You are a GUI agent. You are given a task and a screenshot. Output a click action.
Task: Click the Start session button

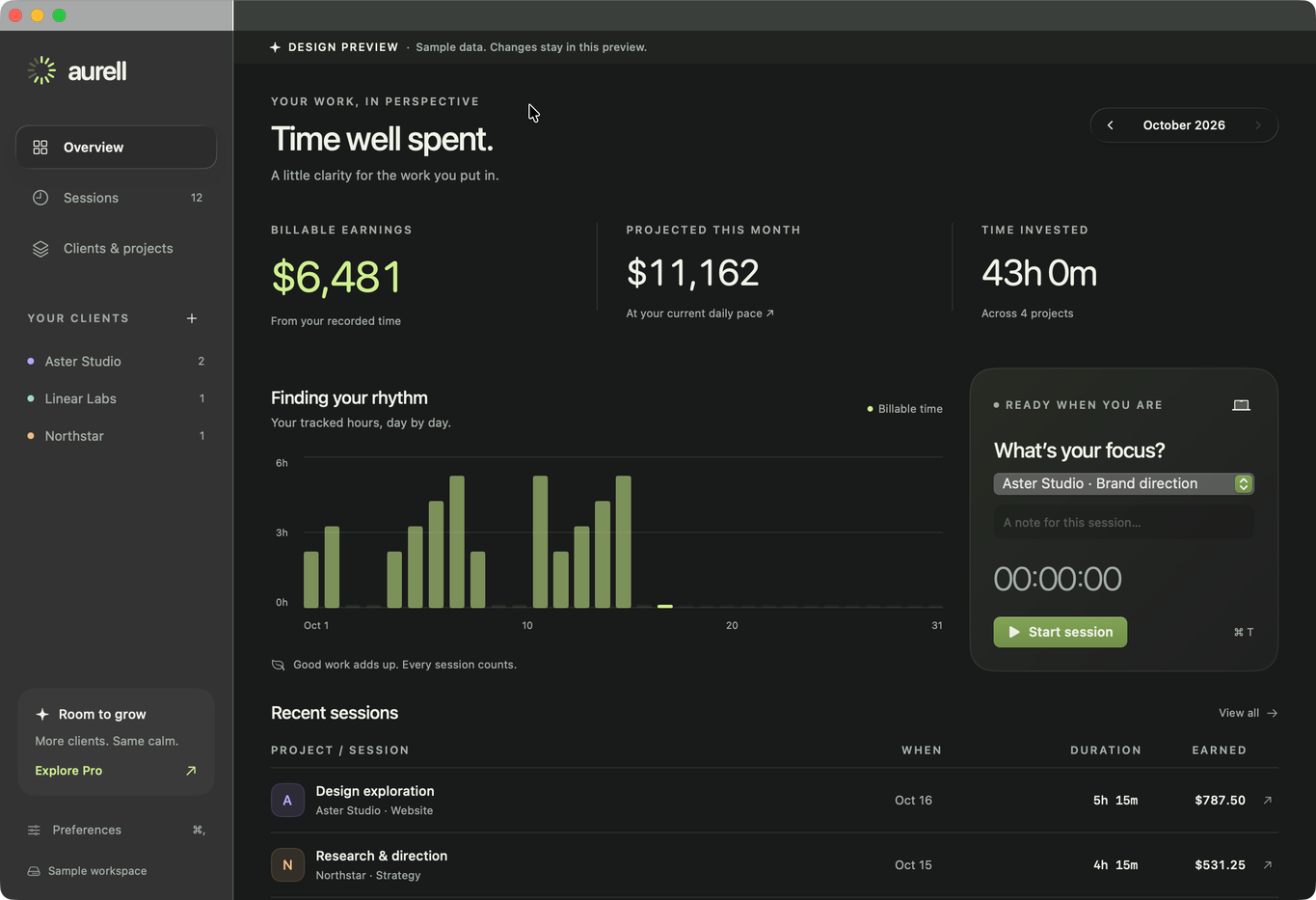coord(1060,632)
